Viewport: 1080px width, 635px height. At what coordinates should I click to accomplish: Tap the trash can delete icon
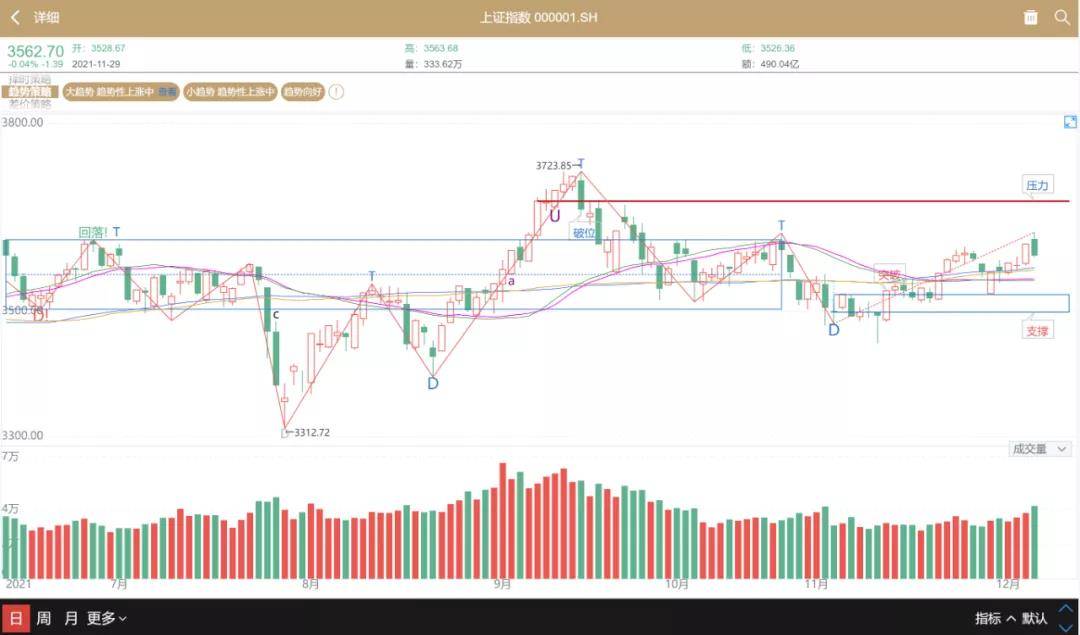pos(1030,17)
